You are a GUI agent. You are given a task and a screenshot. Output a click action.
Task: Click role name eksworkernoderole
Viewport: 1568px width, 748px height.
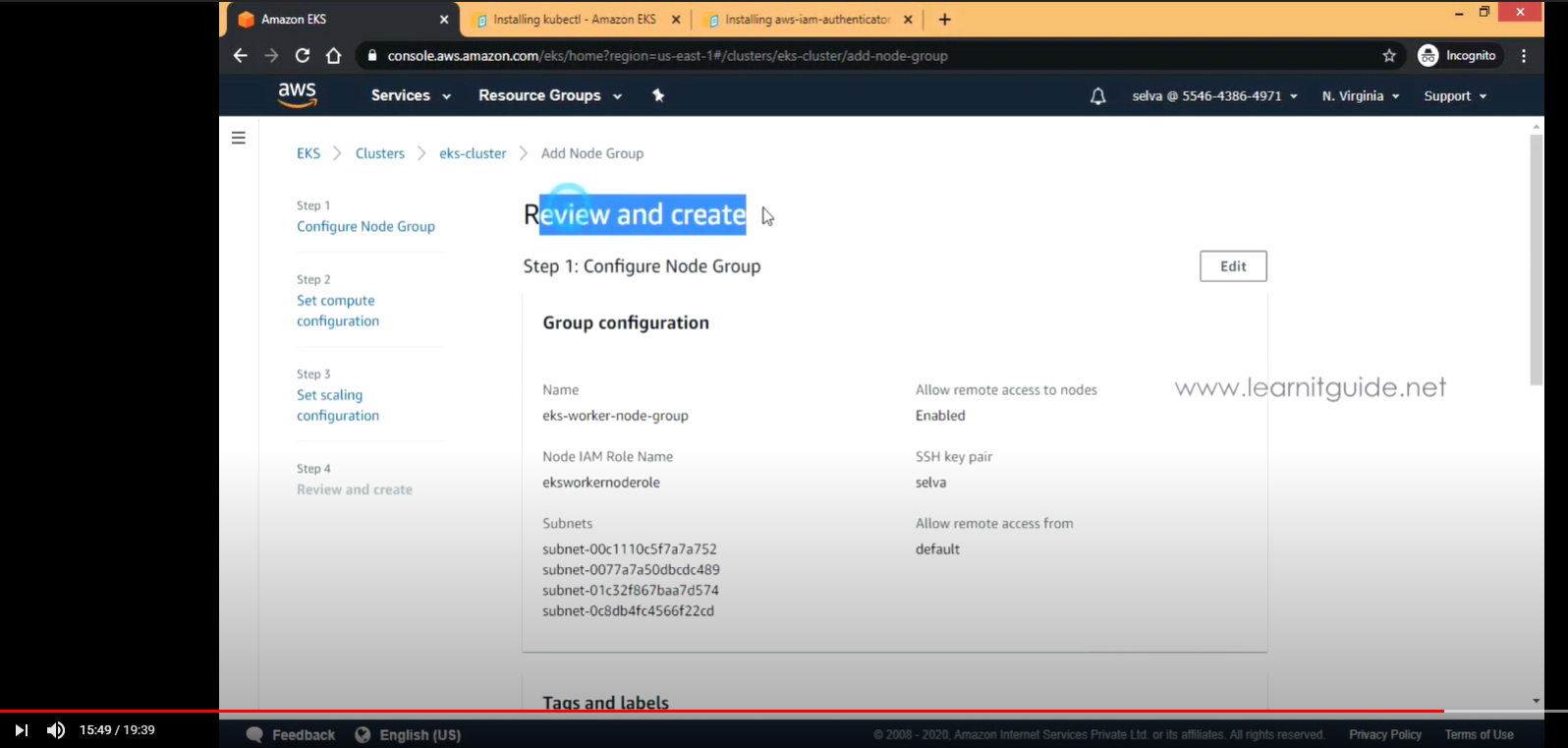(601, 483)
